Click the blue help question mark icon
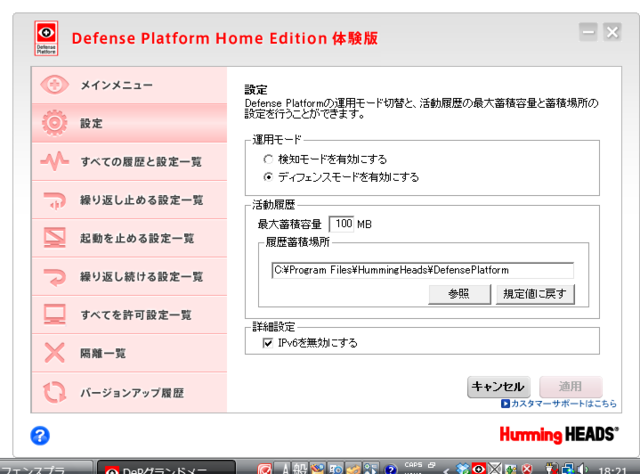Screen dimensions: 640x474 point(40,436)
